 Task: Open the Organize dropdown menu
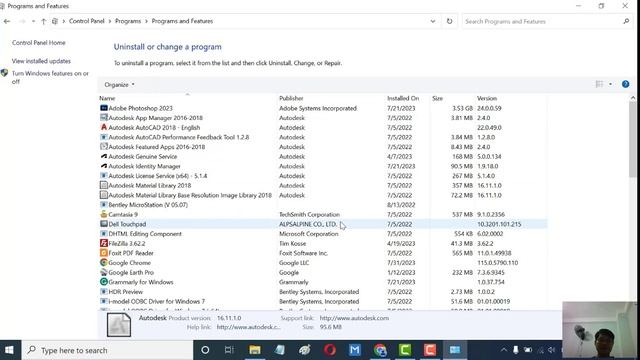[x=119, y=84]
